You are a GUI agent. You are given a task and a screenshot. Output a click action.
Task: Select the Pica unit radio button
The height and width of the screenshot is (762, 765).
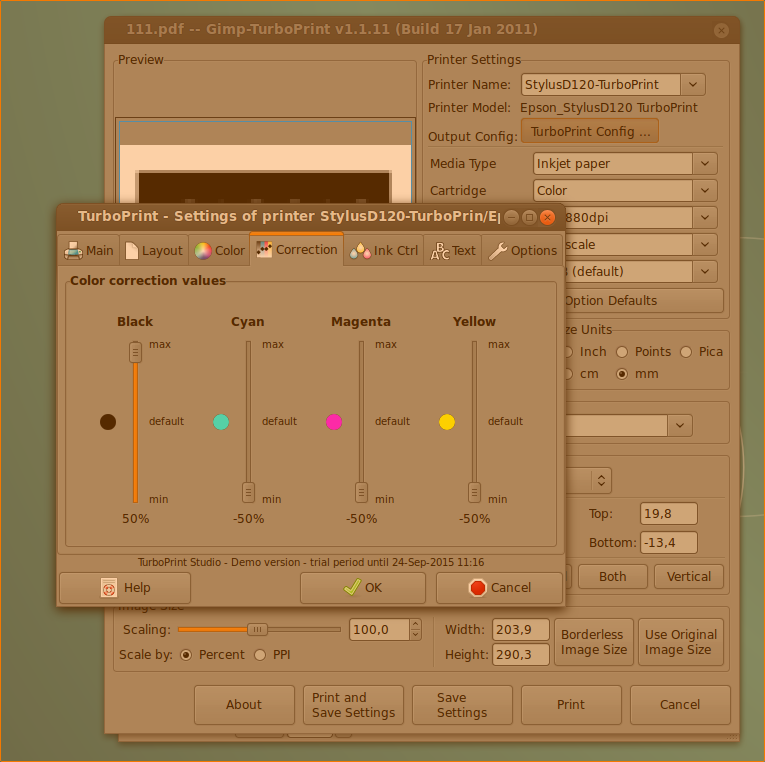point(686,352)
